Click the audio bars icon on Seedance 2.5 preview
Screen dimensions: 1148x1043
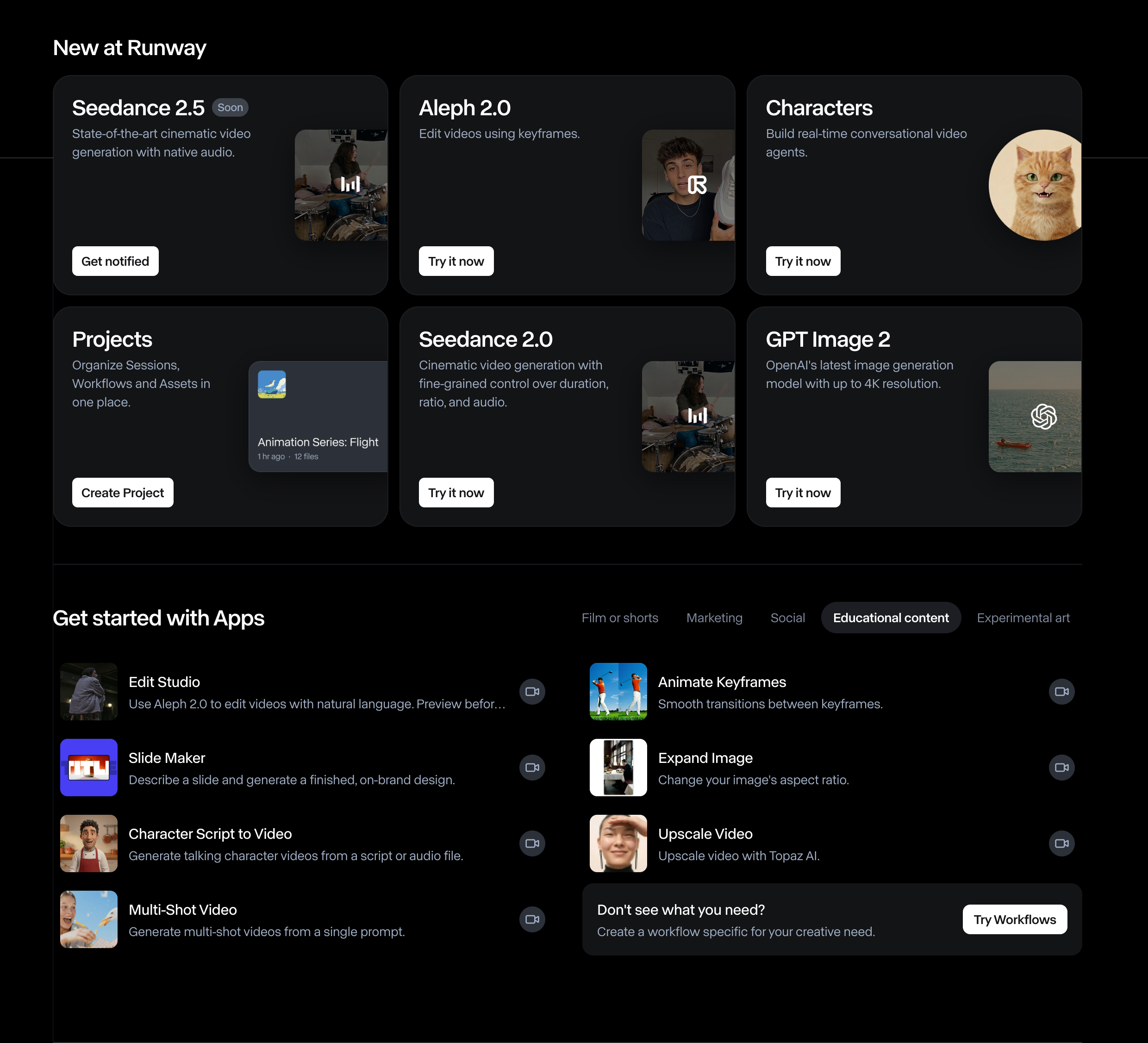[x=350, y=185]
